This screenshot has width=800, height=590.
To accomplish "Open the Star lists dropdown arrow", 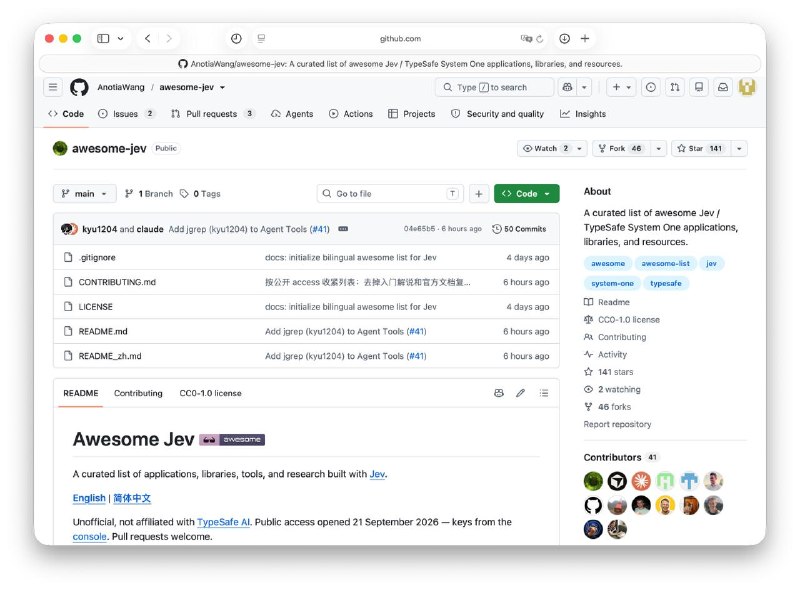I will point(739,149).
